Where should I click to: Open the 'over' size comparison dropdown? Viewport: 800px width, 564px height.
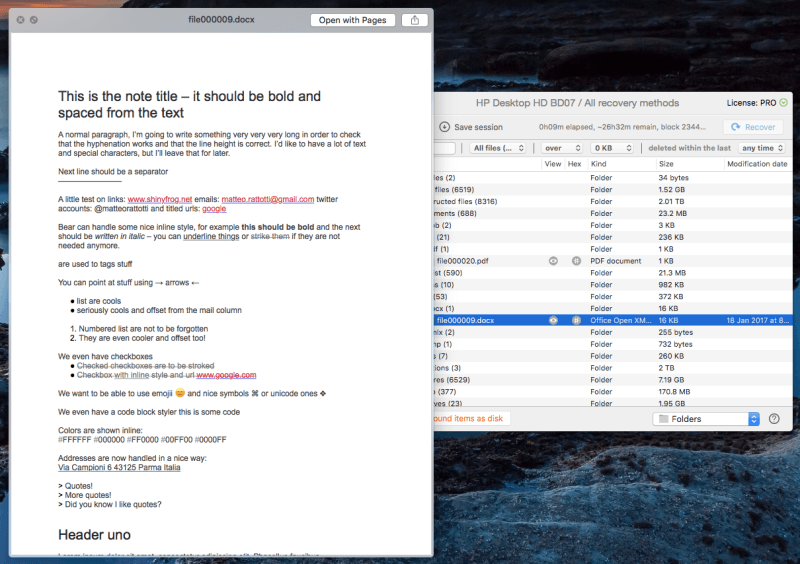562,148
